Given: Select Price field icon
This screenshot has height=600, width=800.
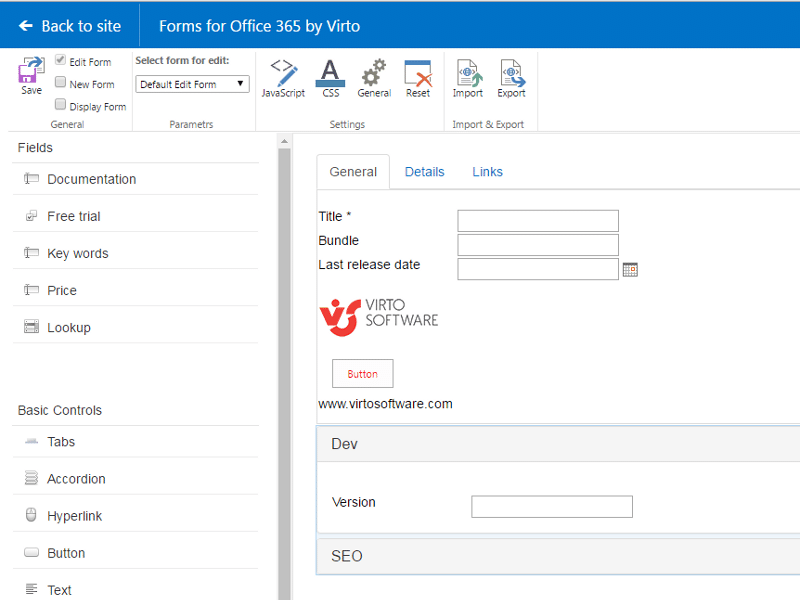Looking at the screenshot, I should point(31,290).
